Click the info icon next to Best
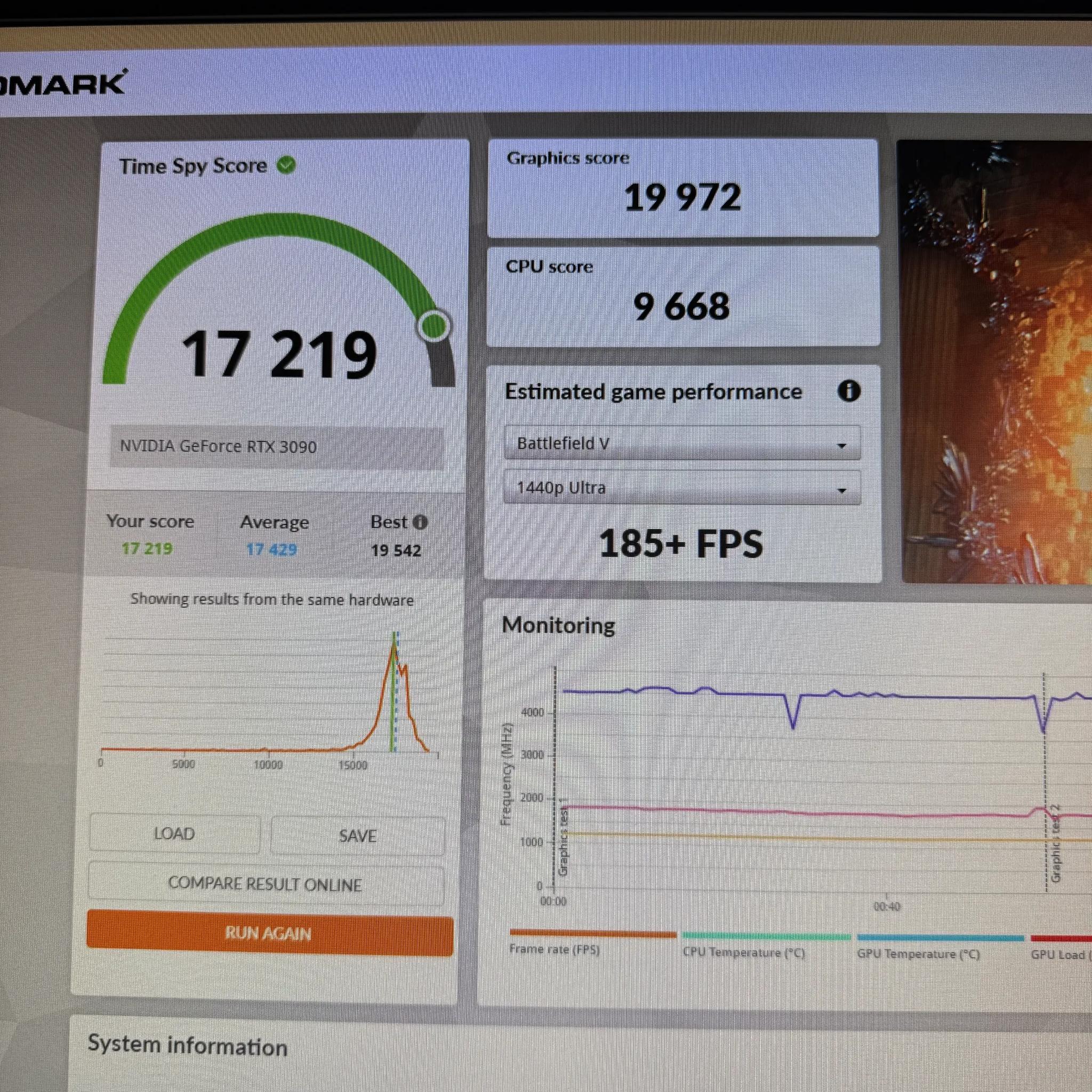The image size is (1092, 1092). (420, 522)
